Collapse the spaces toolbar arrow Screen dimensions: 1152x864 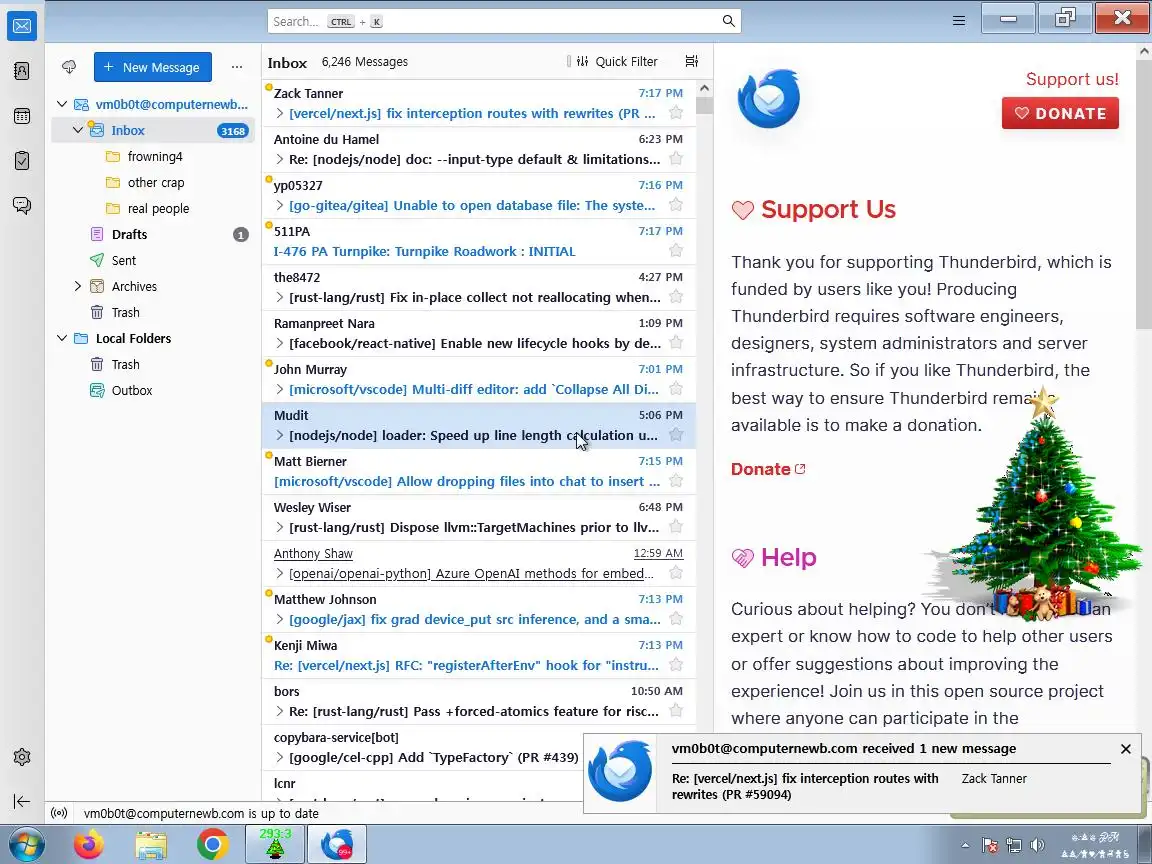22,801
